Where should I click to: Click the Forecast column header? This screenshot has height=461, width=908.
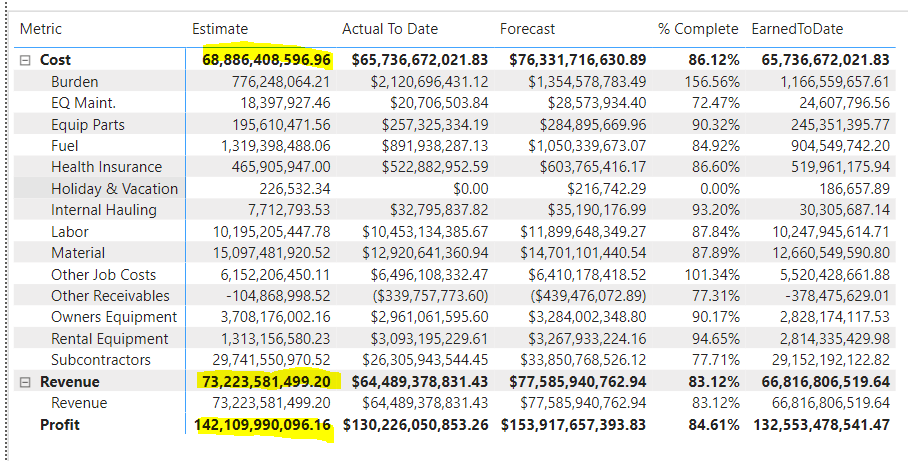(528, 29)
